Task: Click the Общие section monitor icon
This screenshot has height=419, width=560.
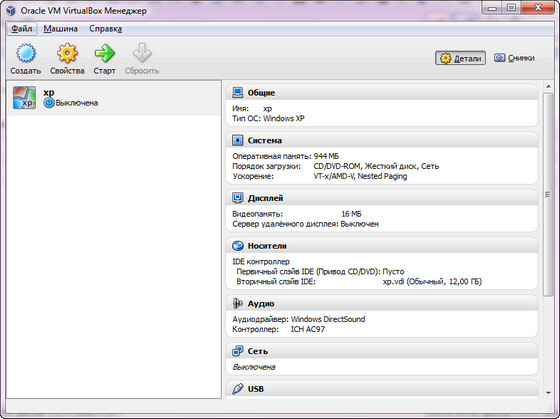Action: 238,93
